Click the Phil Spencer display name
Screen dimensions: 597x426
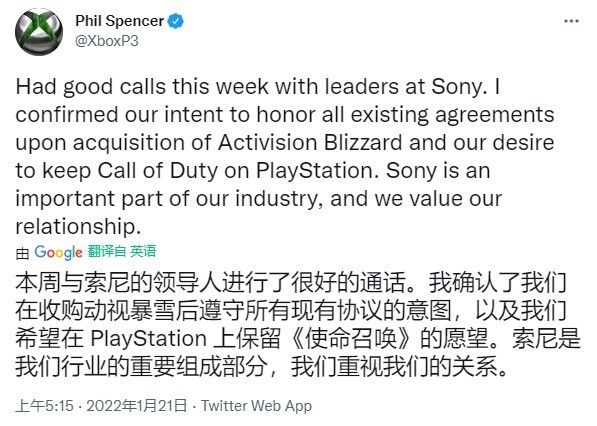point(120,21)
